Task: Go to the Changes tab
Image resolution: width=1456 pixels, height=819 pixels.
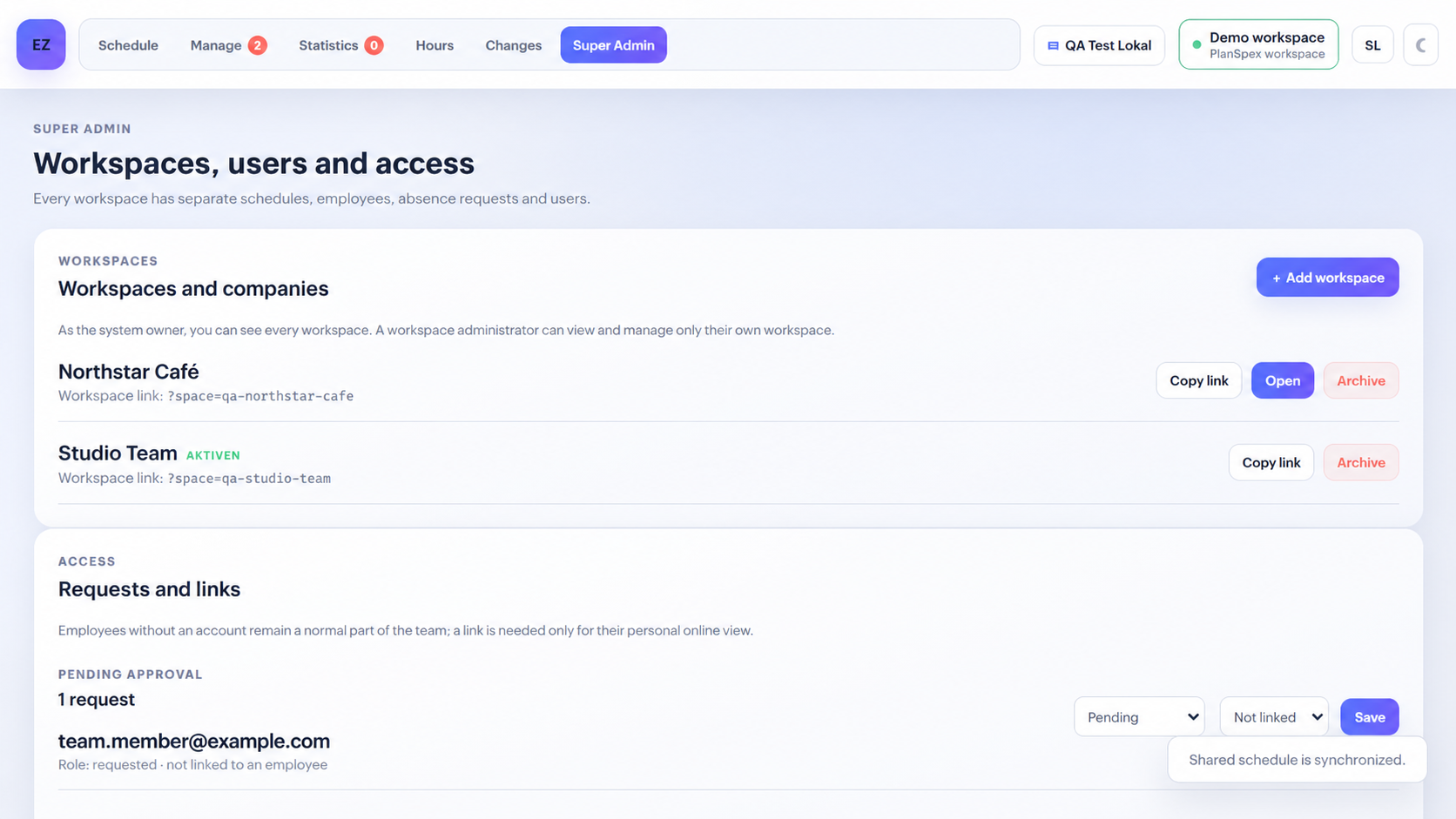Action: click(x=513, y=45)
